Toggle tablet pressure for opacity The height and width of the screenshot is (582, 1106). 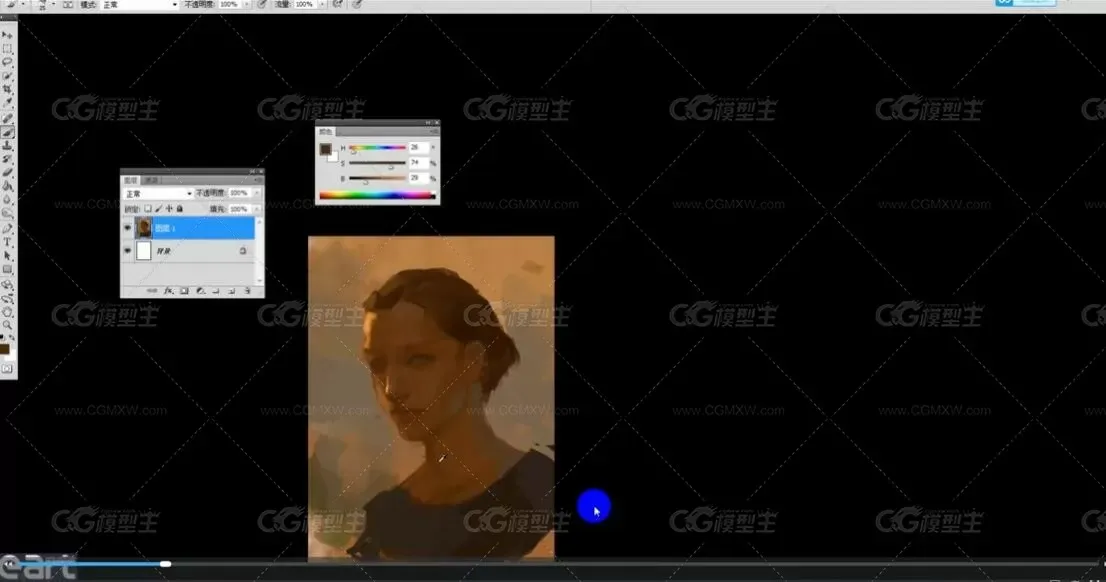(262, 4)
